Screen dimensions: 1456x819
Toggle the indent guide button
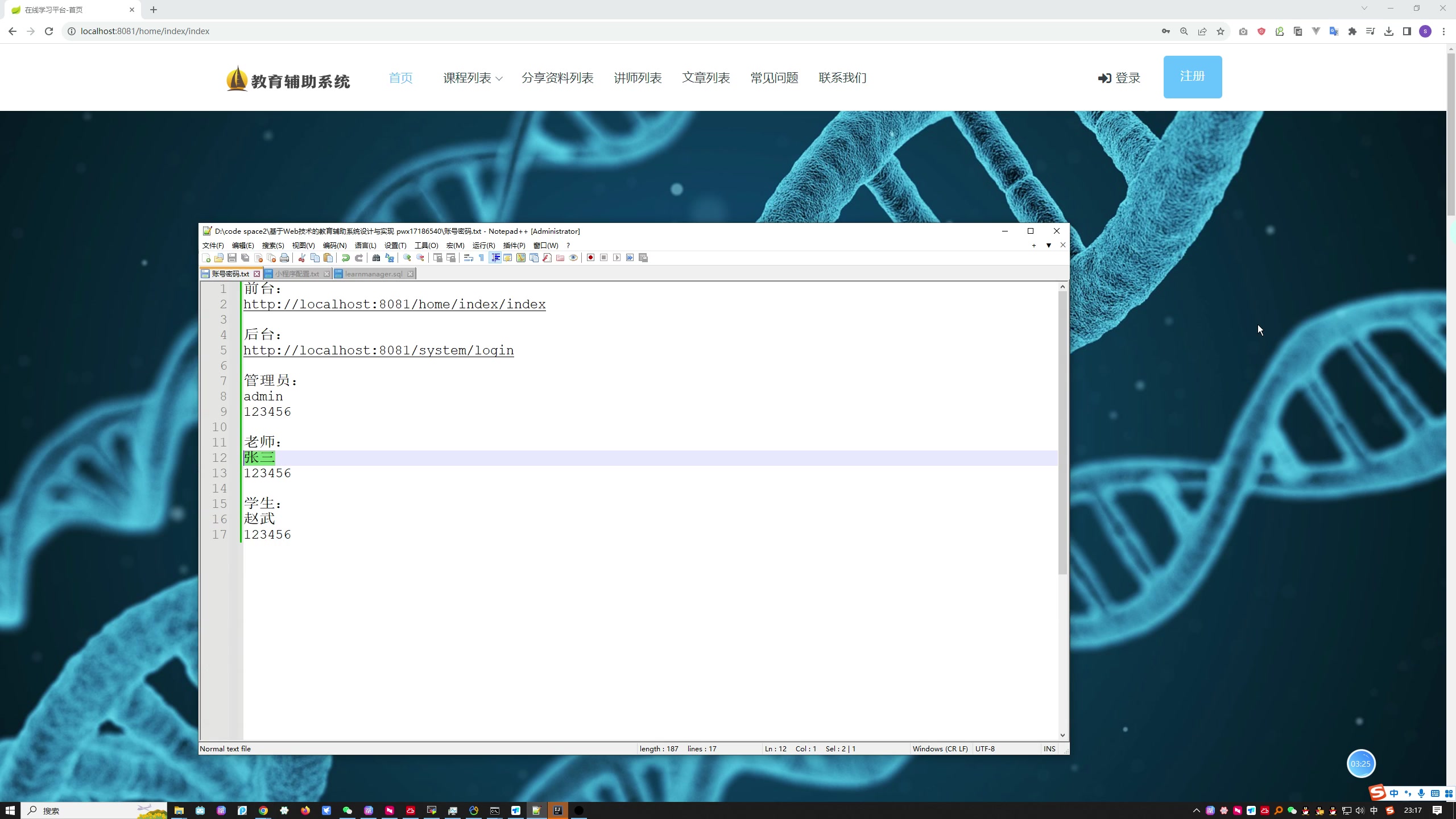[x=495, y=258]
